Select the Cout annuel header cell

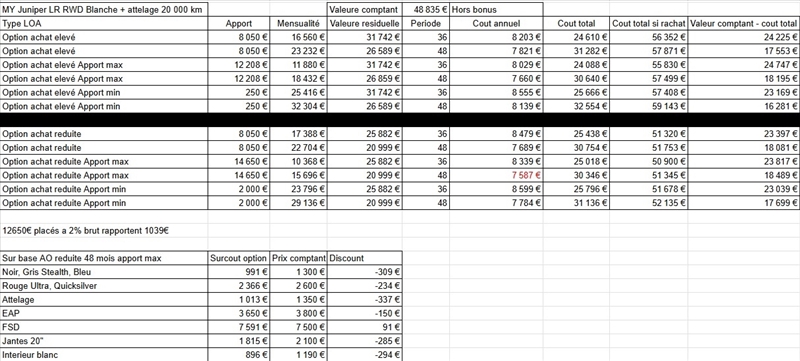[x=496, y=23]
